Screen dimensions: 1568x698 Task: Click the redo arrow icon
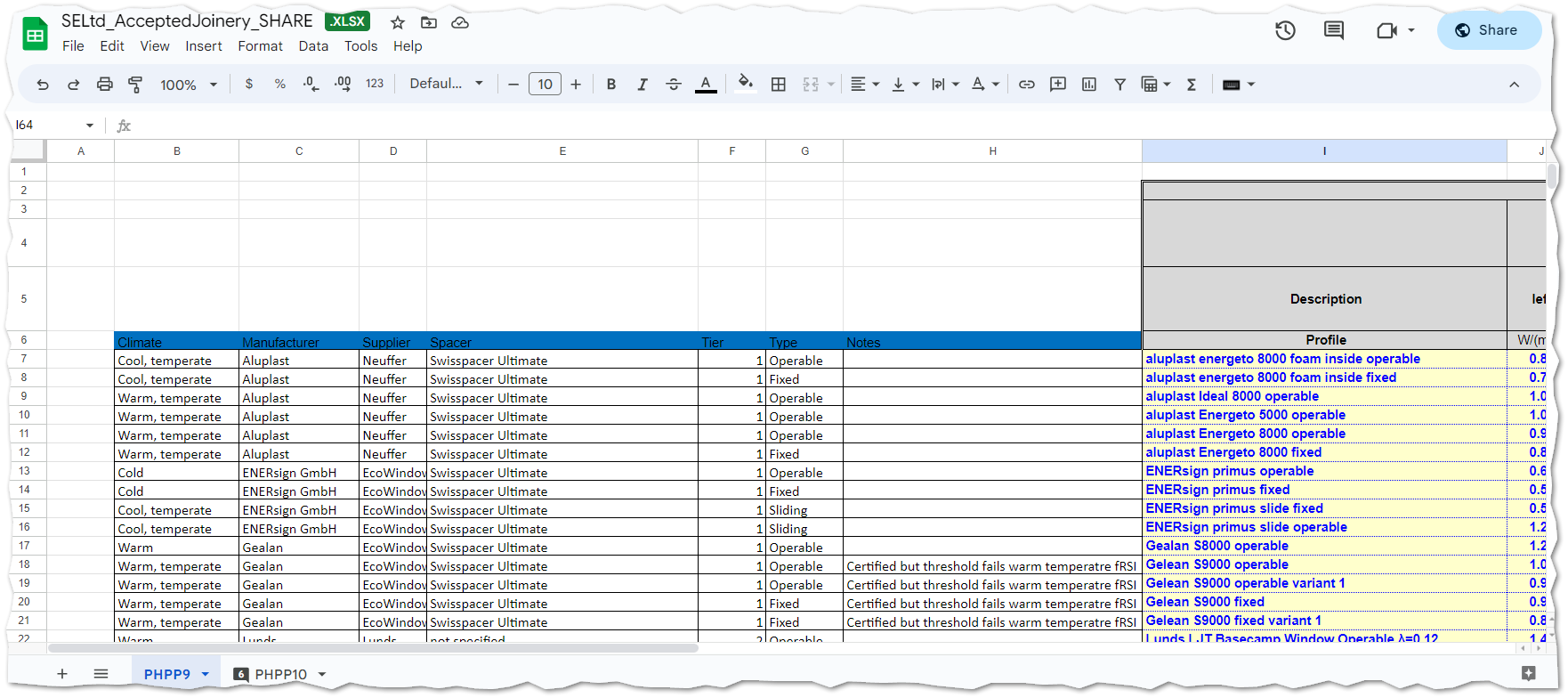pos(74,85)
